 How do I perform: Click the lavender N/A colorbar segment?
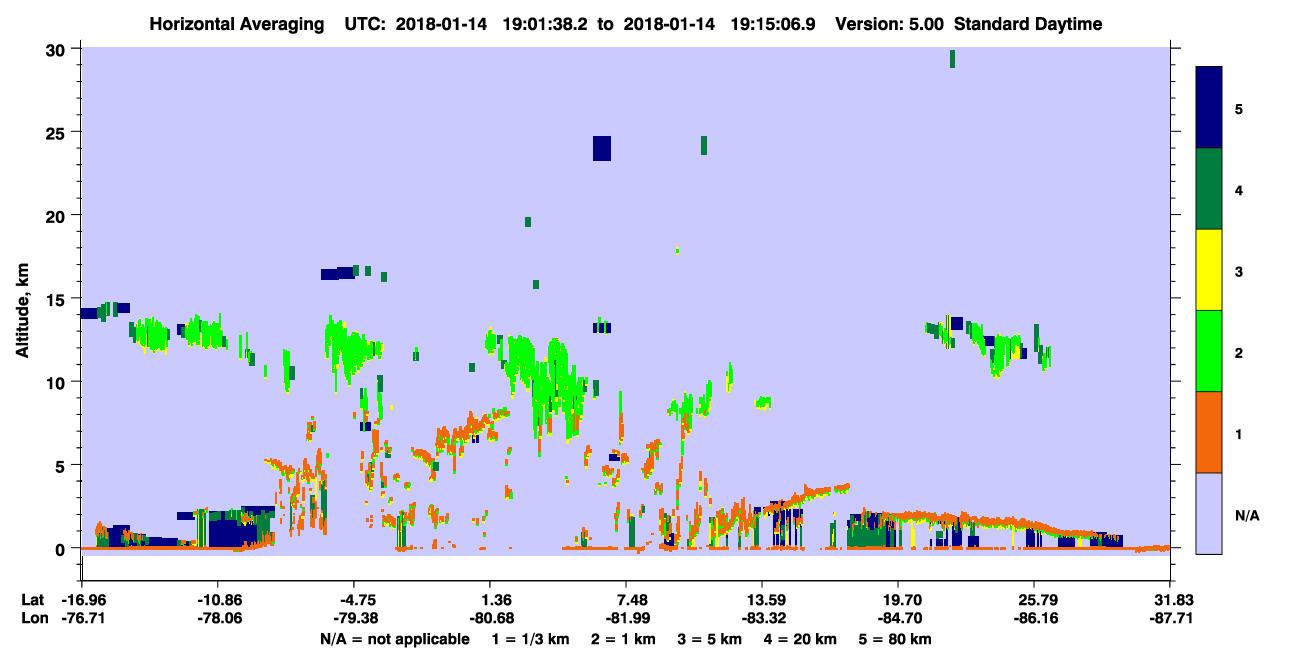1209,513
